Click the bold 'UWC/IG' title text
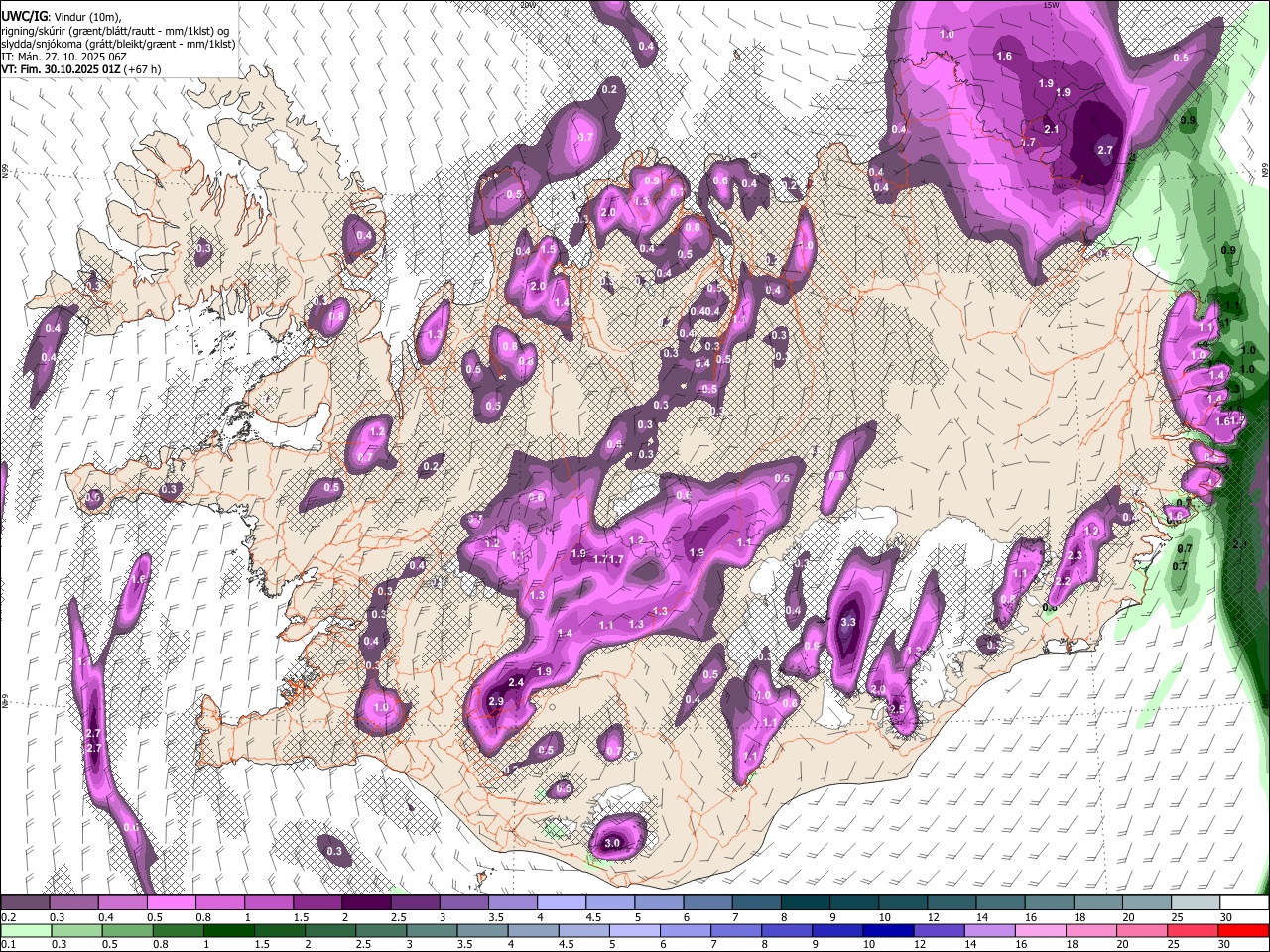Viewport: 1270px width, 952px height. 24,15
